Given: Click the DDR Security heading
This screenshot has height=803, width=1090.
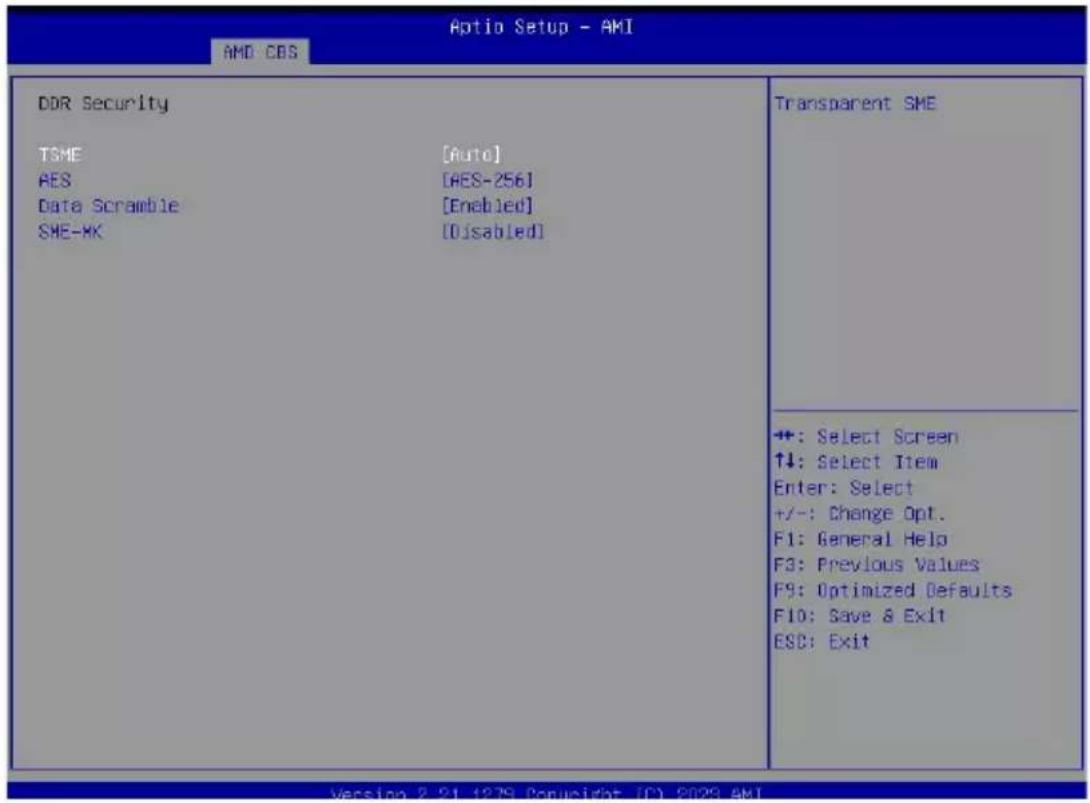Looking at the screenshot, I should (x=103, y=104).
